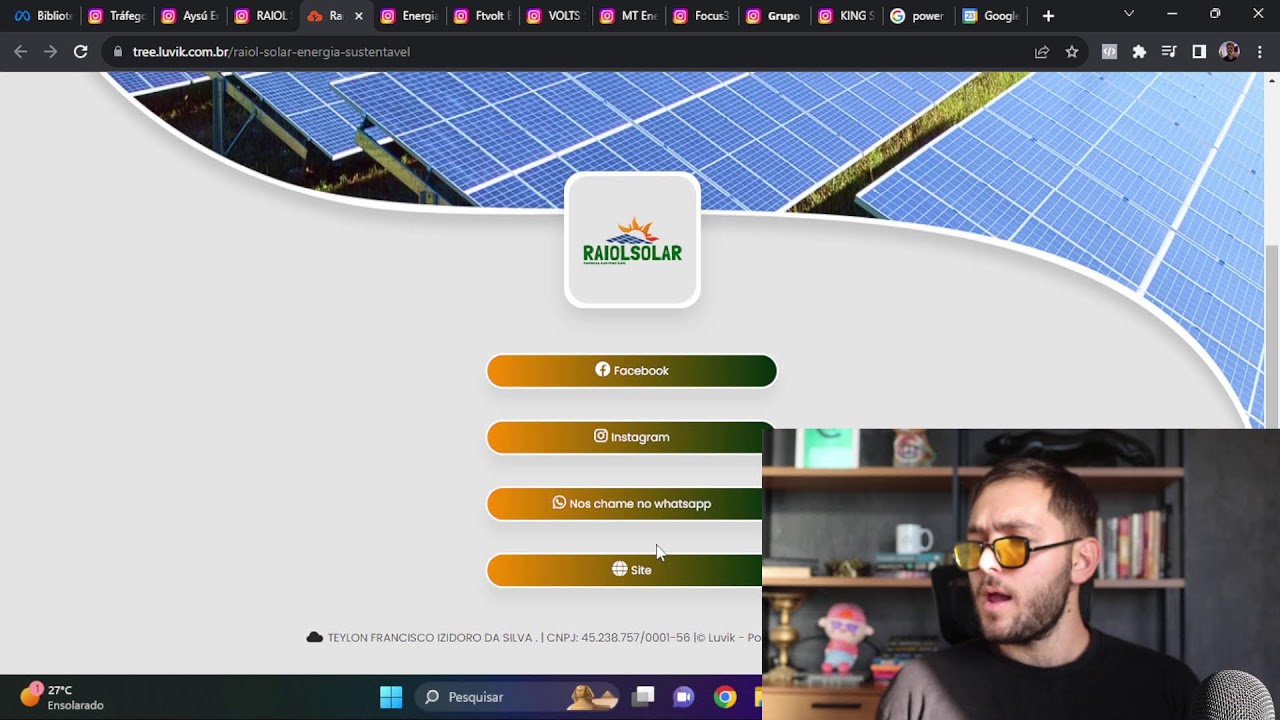
Task: Share this page via the share icon
Action: (1042, 52)
